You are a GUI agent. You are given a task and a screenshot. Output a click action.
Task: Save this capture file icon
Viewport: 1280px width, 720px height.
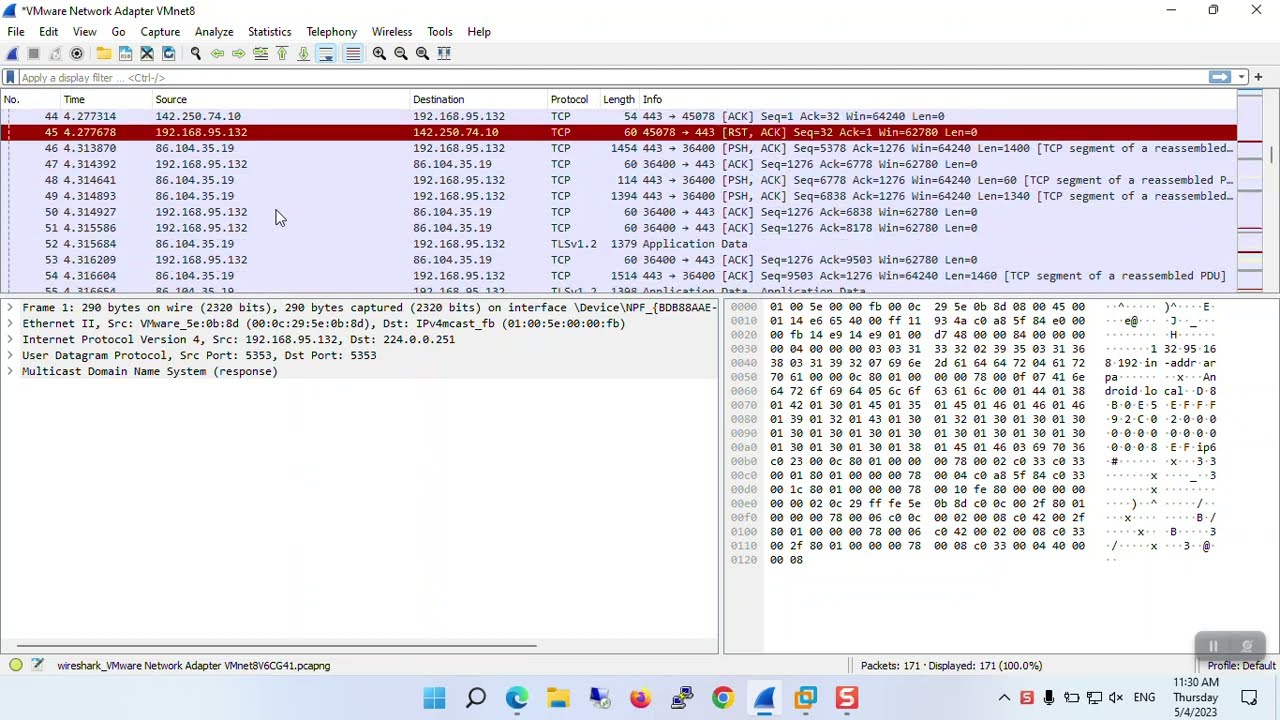coord(125,54)
